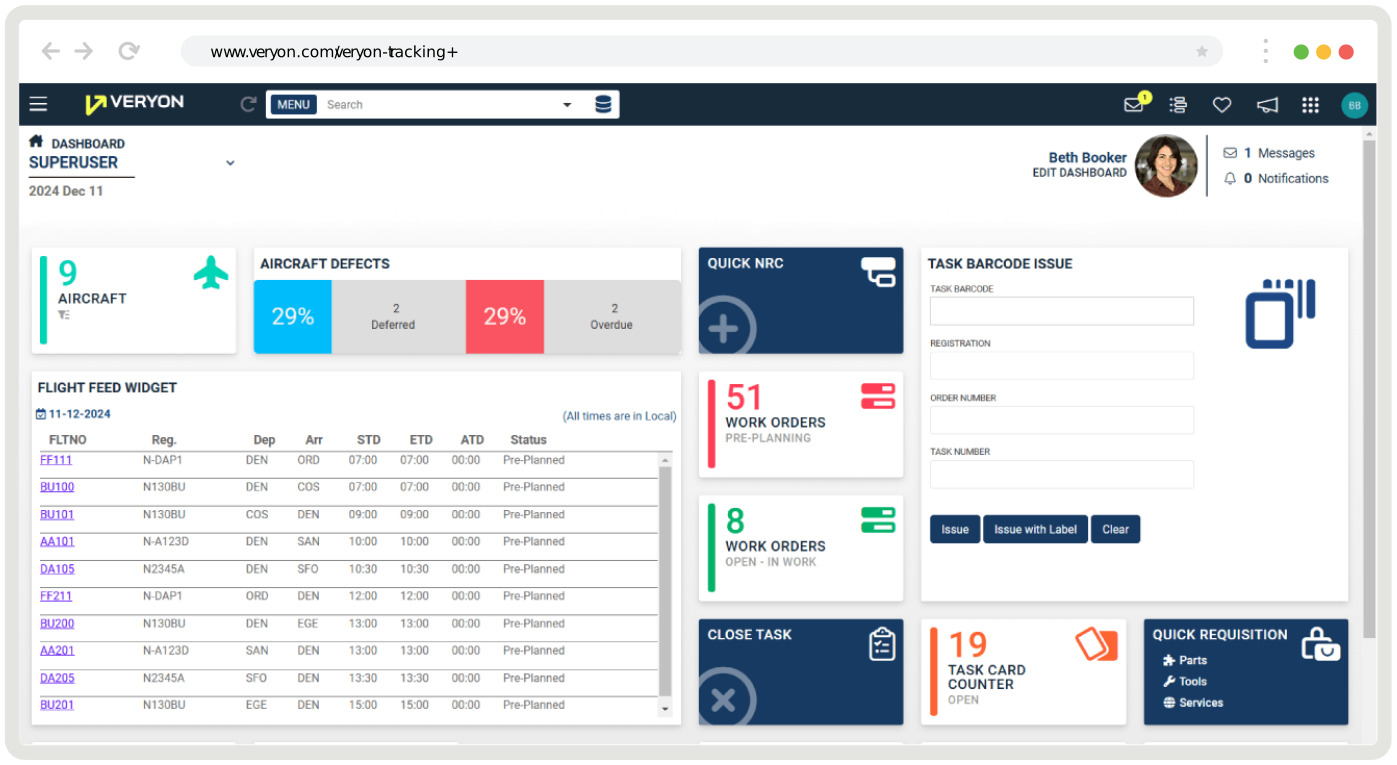Click the home icon beside DASHBOARD
The width and height of the screenshot is (1397, 765).
(36, 142)
